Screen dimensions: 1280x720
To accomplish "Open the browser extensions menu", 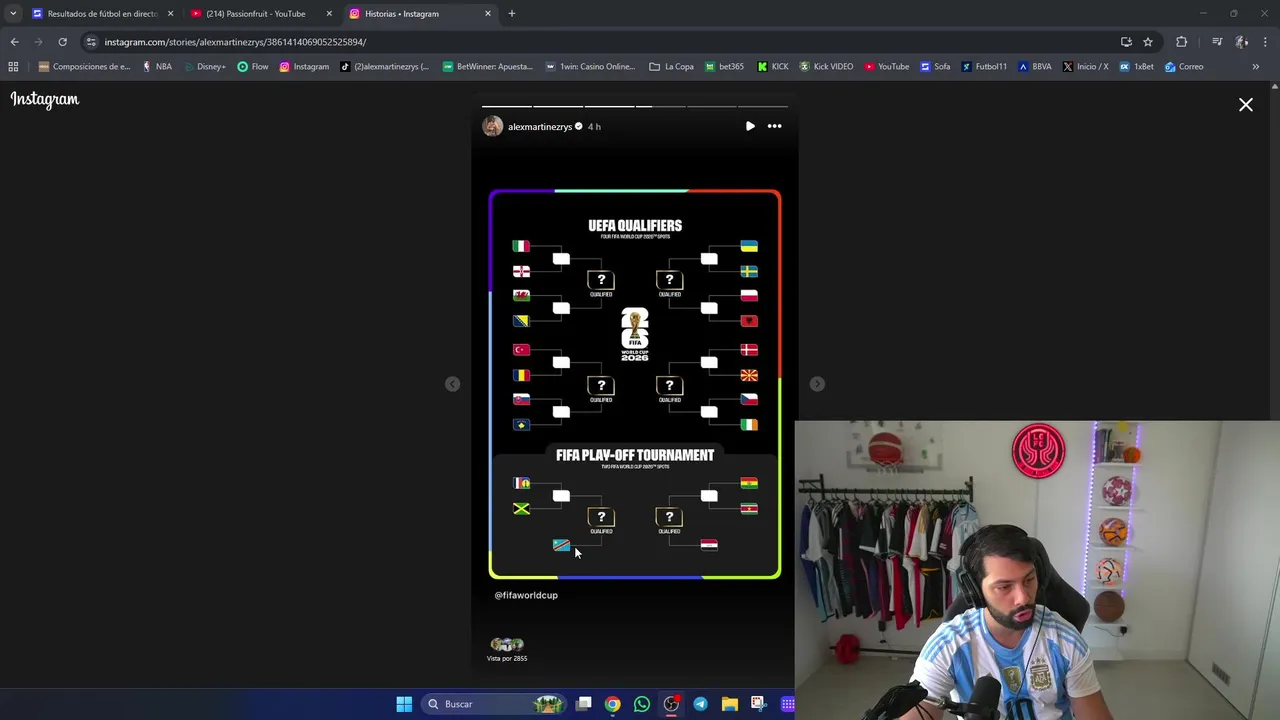I will [1182, 42].
